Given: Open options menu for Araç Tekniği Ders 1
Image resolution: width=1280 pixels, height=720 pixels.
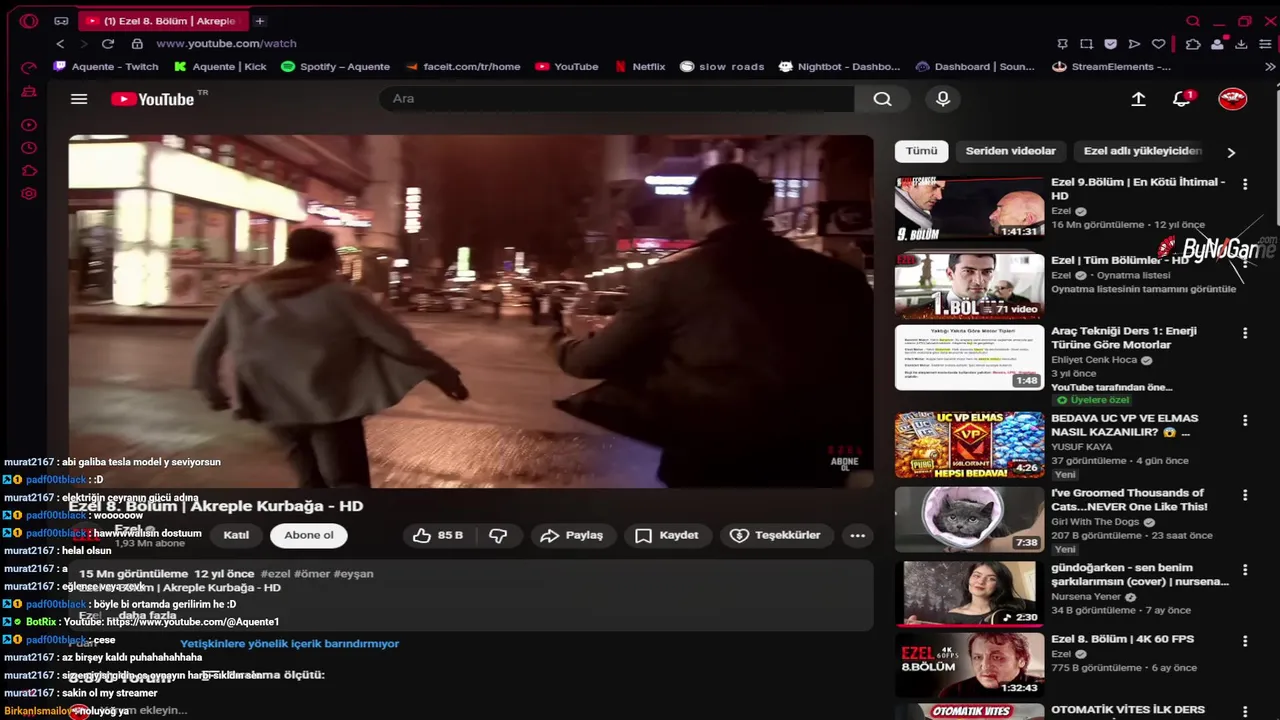Looking at the screenshot, I should point(1245,334).
